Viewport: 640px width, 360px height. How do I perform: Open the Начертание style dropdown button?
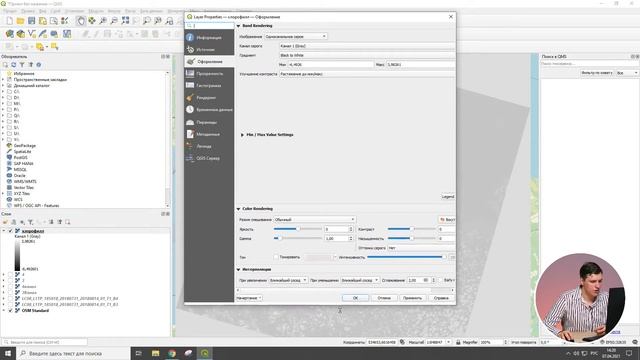(x=249, y=298)
